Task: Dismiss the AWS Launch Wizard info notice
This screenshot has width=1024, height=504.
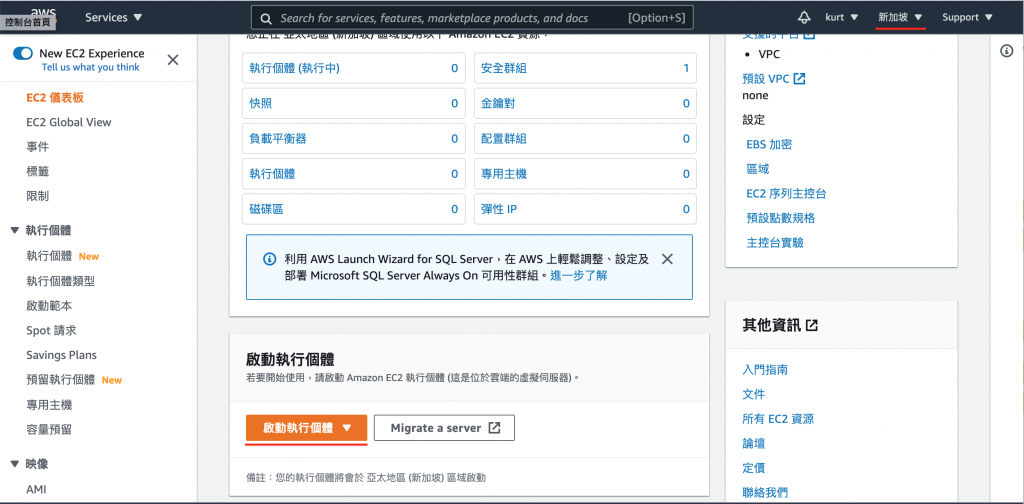Action: pos(667,259)
